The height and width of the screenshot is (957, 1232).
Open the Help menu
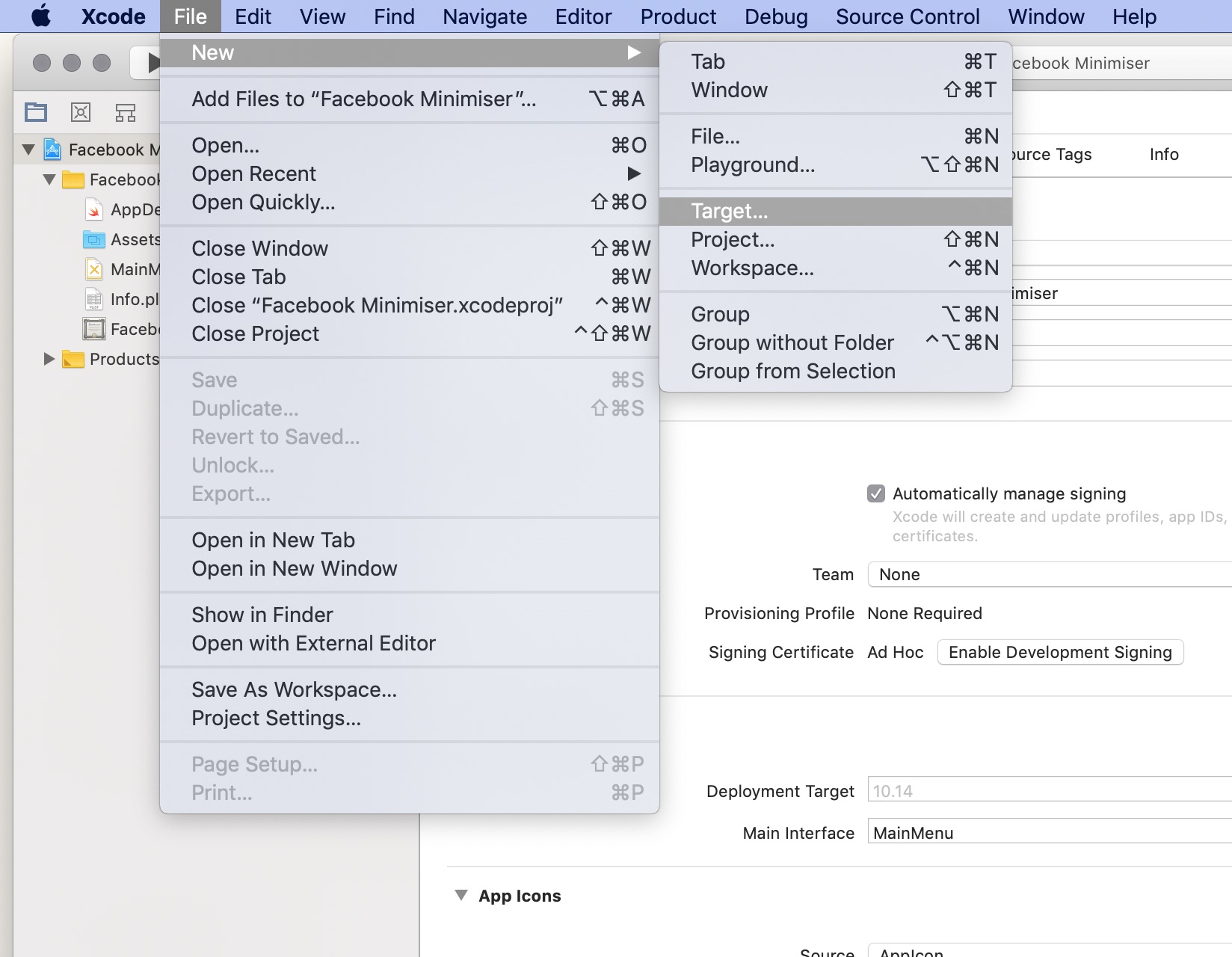tap(1134, 16)
